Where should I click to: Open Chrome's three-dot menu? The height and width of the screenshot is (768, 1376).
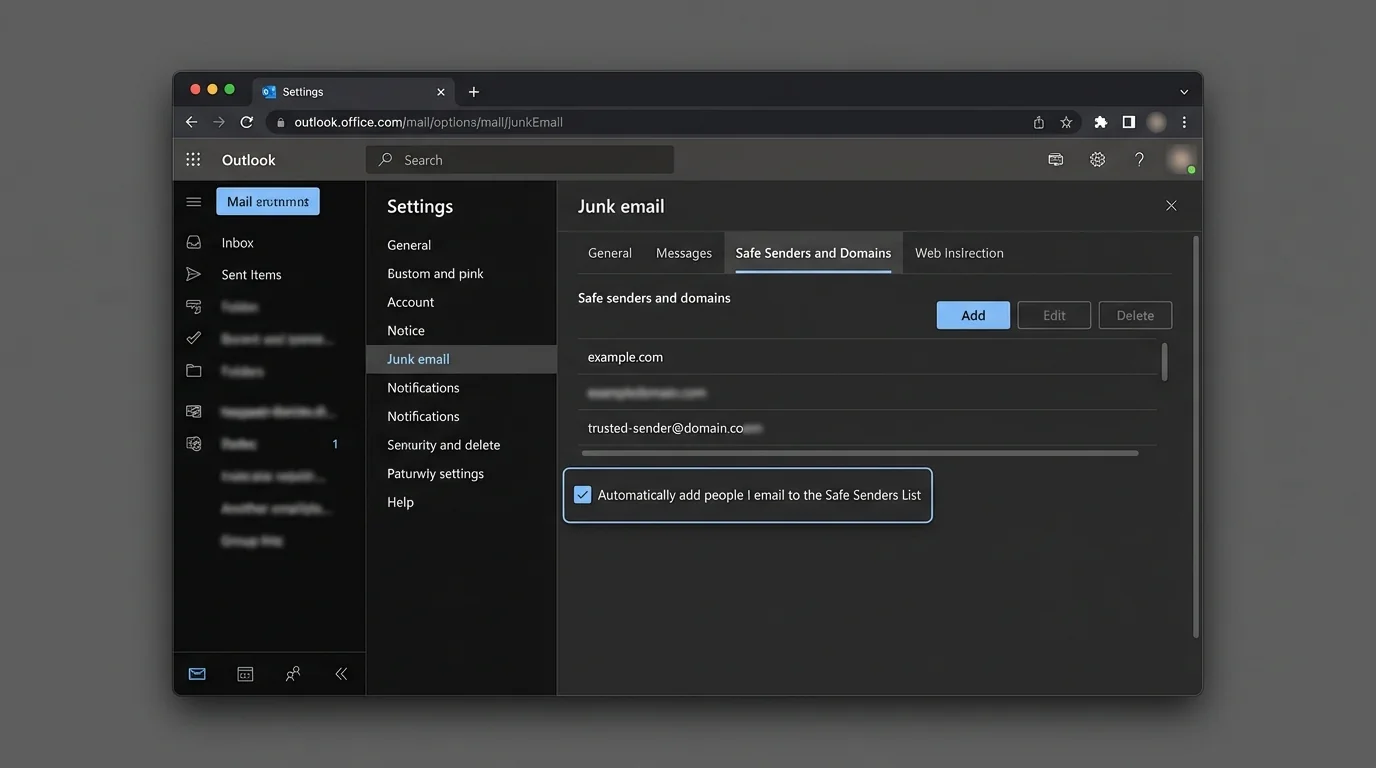click(1184, 121)
